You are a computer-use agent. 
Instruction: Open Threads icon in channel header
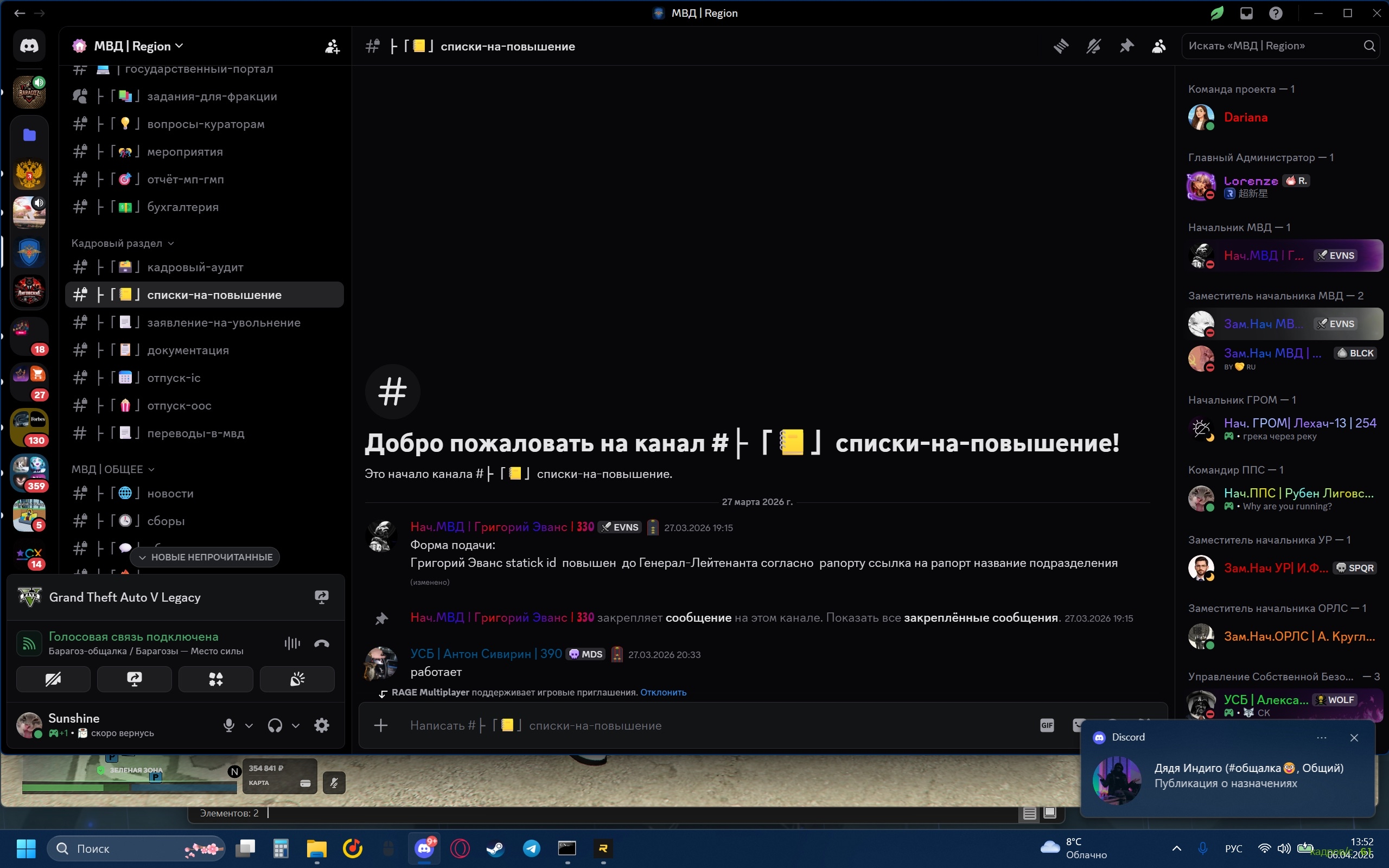(1061, 46)
